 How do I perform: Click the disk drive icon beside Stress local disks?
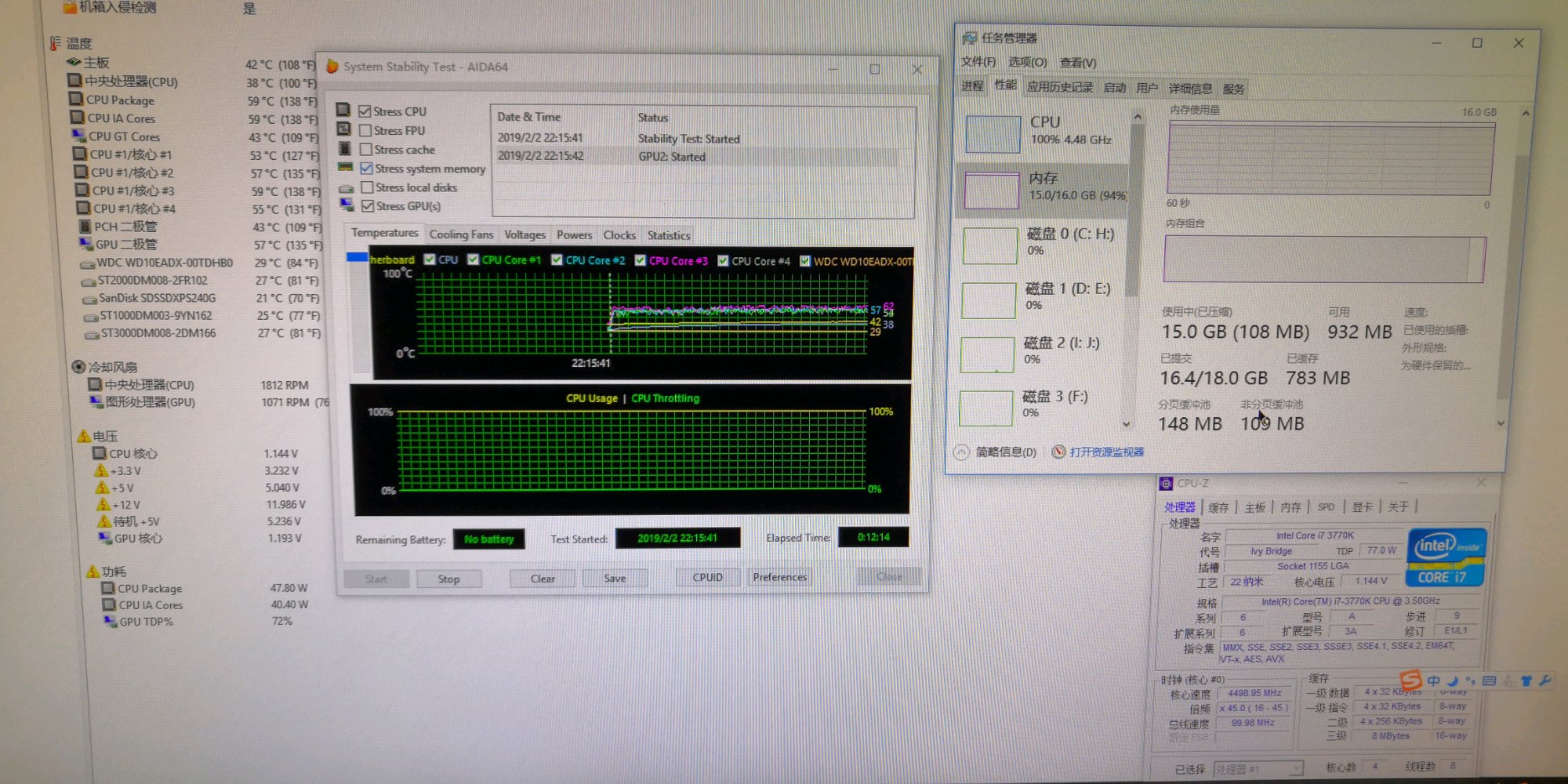click(346, 188)
